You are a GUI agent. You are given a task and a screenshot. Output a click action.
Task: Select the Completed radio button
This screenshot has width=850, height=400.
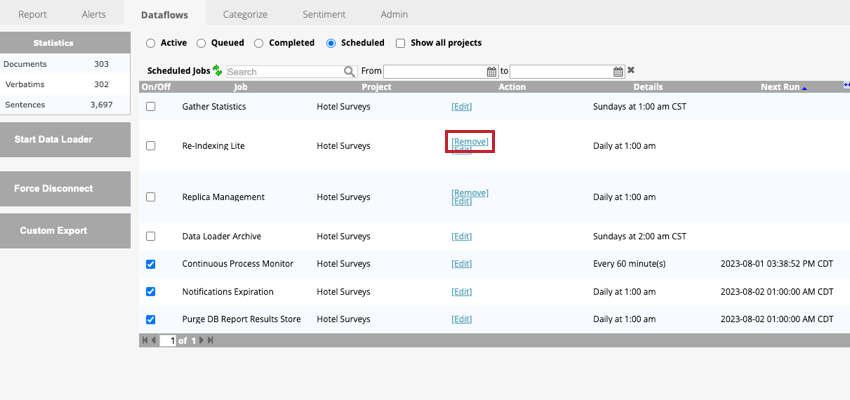[259, 43]
